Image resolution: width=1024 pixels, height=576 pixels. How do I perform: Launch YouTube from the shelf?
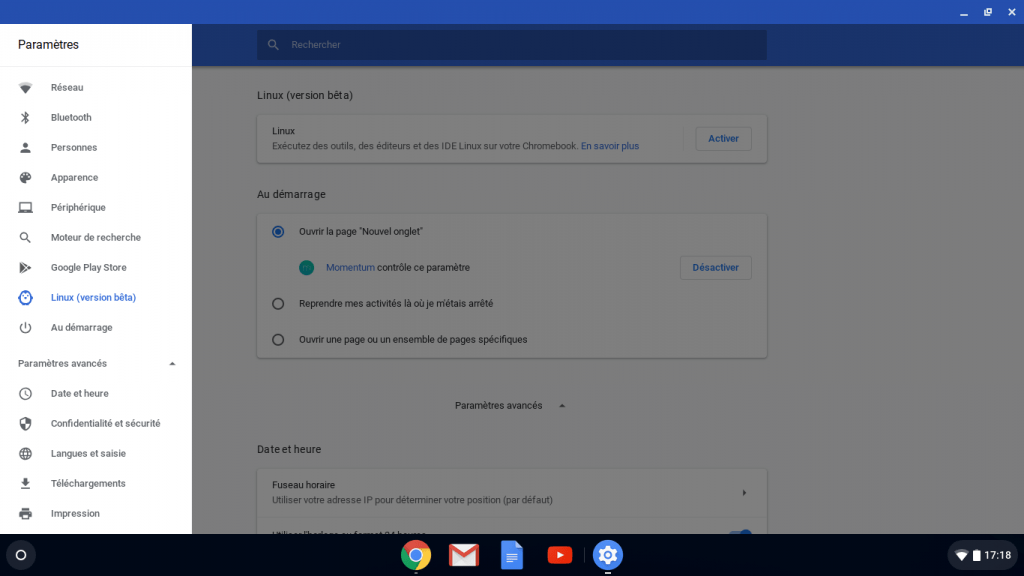(x=560, y=555)
